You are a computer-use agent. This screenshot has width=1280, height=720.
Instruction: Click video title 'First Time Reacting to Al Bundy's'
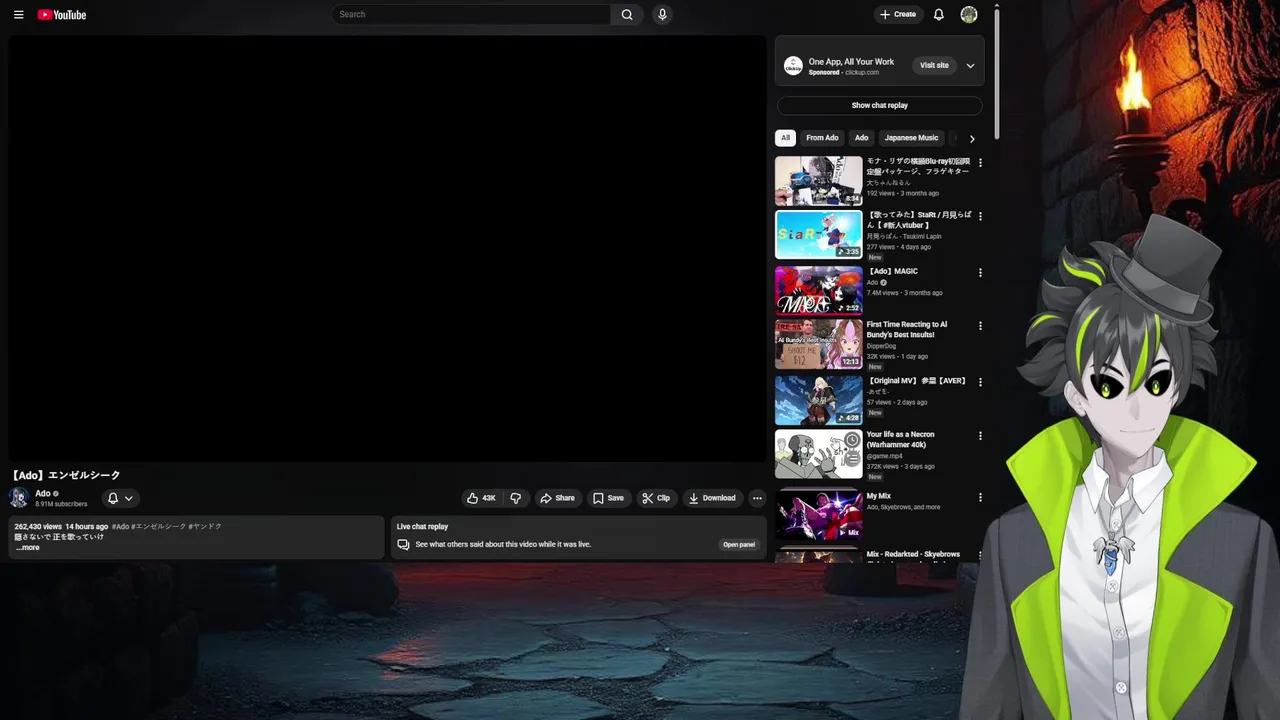pyautogui.click(x=907, y=329)
